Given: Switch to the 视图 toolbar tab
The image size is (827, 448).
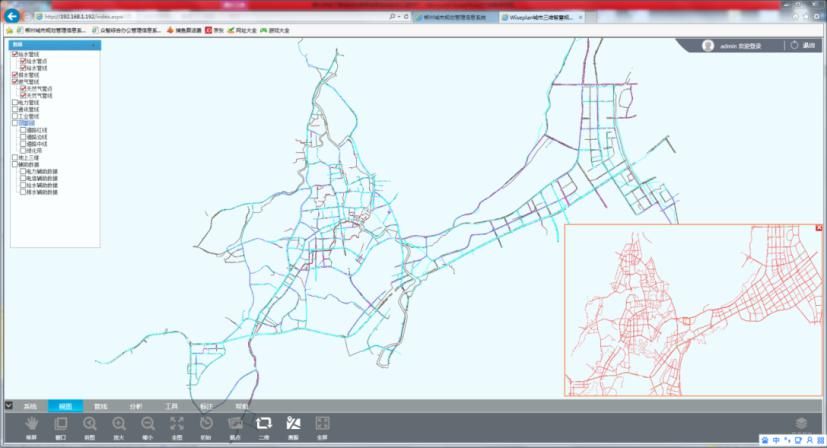Looking at the screenshot, I should (x=65, y=406).
